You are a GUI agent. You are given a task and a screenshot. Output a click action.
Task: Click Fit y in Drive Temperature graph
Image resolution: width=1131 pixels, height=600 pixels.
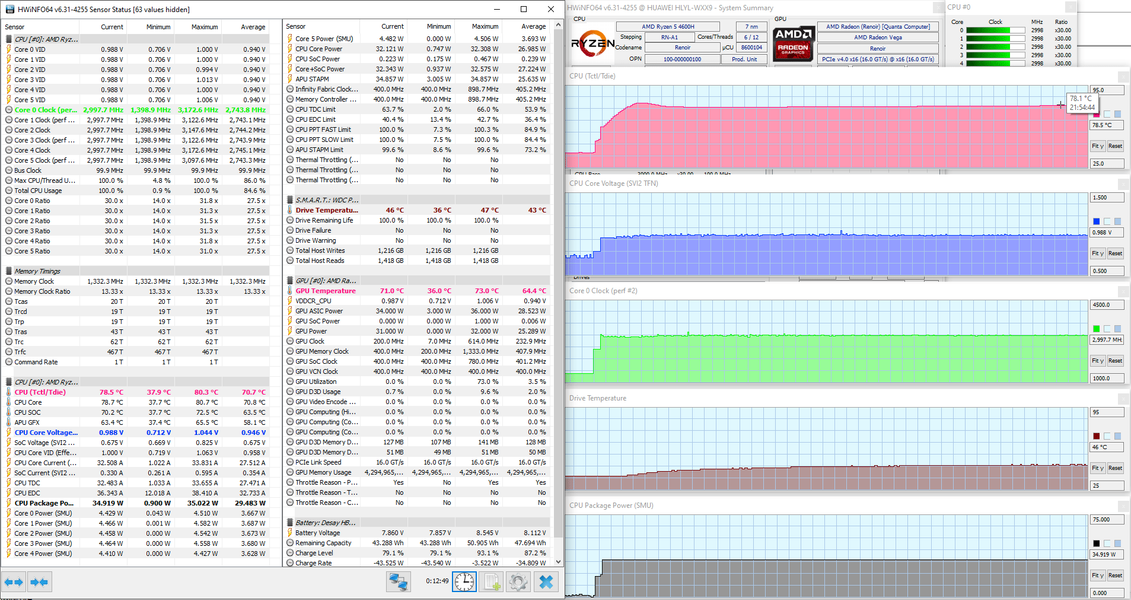pyautogui.click(x=1097, y=468)
